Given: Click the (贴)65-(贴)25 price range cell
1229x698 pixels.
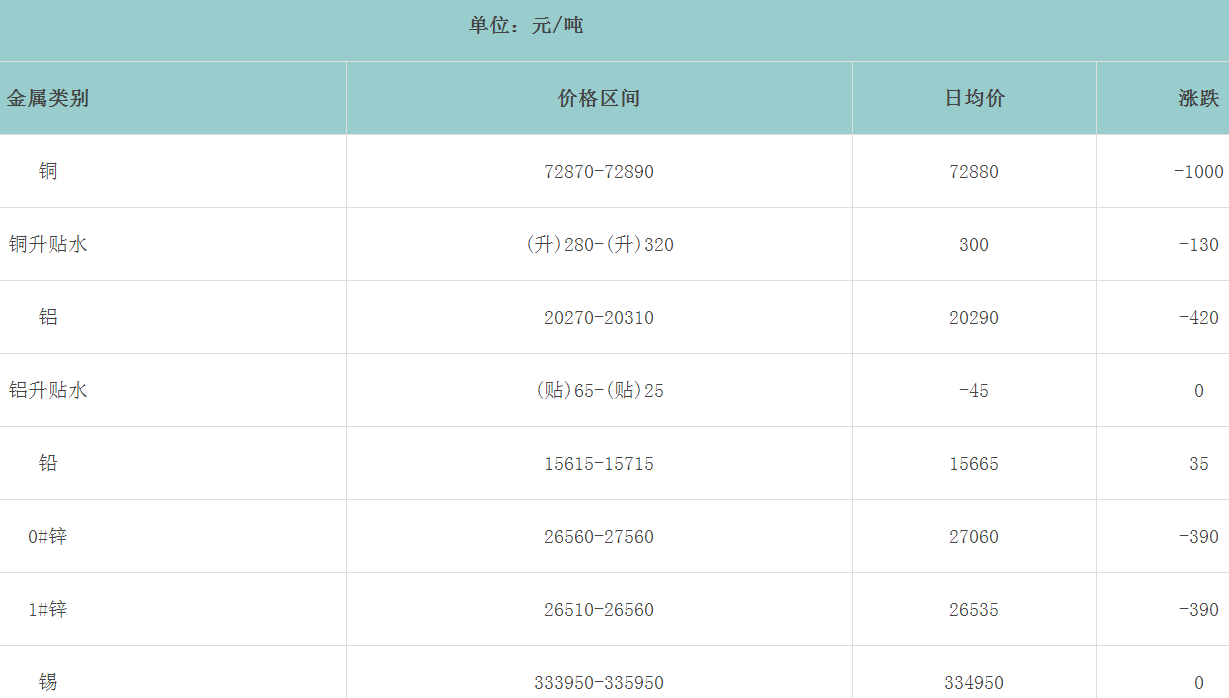Looking at the screenshot, I should pyautogui.click(x=599, y=391).
